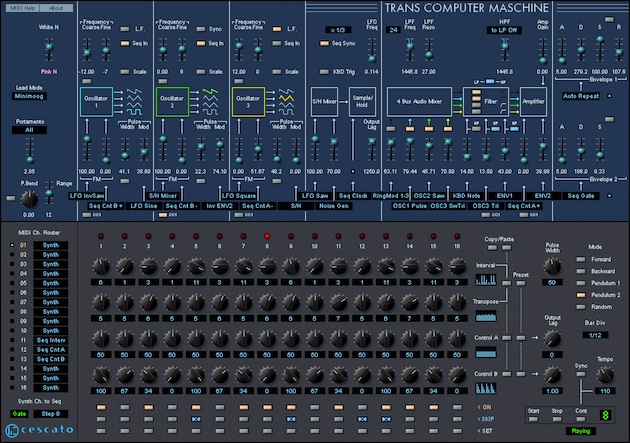The height and width of the screenshot is (443, 630).
Task: Click the Cescato logo icon
Action: tap(12, 431)
